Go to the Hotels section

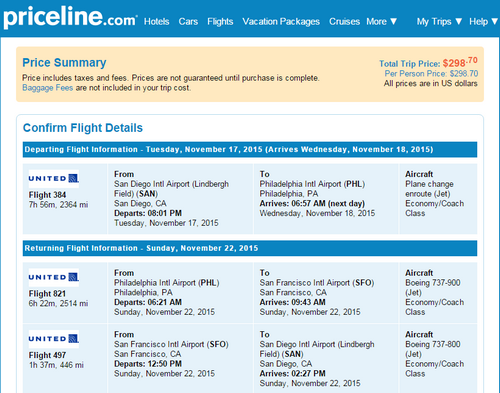pyautogui.click(x=156, y=21)
